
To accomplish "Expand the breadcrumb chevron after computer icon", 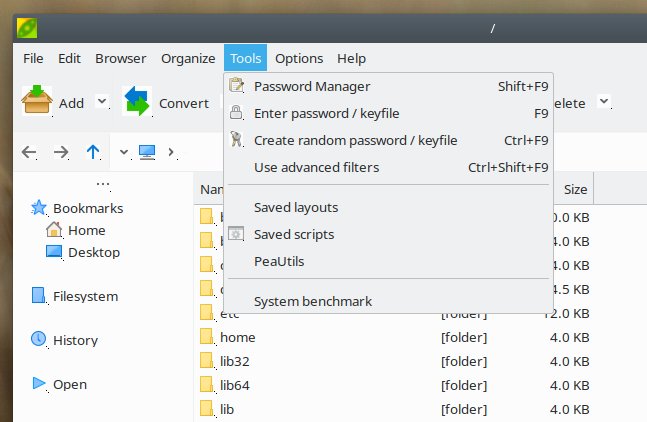I will (171, 152).
